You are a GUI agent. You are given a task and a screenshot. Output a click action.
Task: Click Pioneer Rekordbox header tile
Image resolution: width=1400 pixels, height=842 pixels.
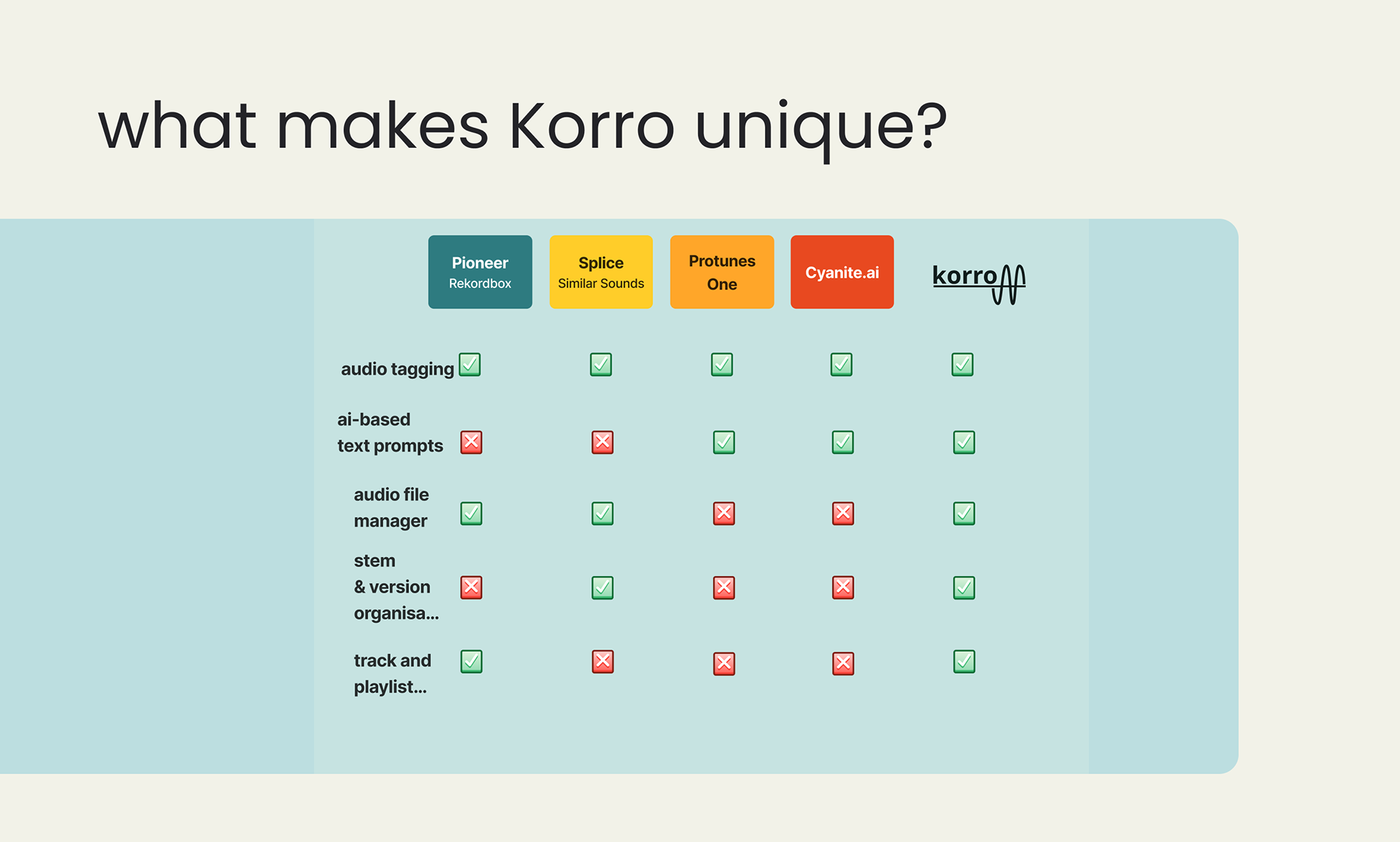(480, 272)
